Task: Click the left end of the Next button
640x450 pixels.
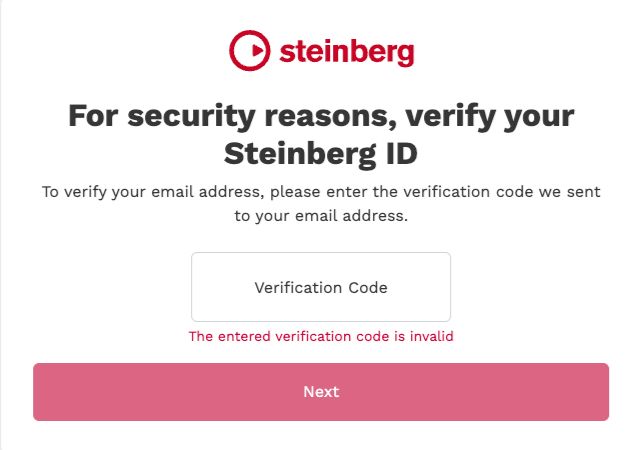Action: [x=60, y=392]
